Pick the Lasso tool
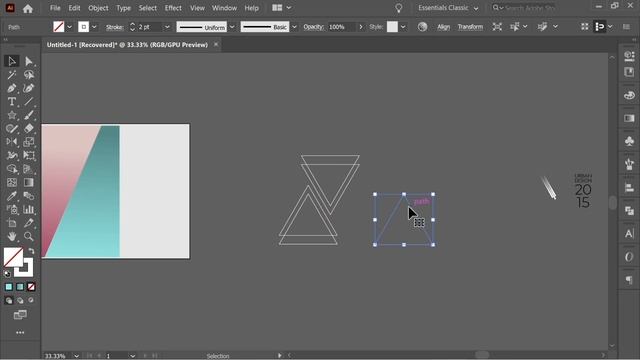640x360 pixels. (29, 75)
